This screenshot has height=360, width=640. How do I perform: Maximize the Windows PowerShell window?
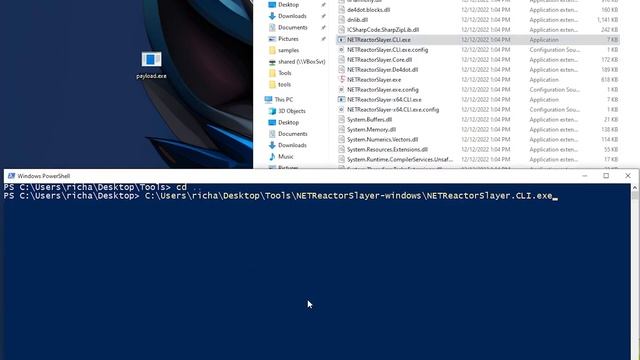tap(606, 176)
